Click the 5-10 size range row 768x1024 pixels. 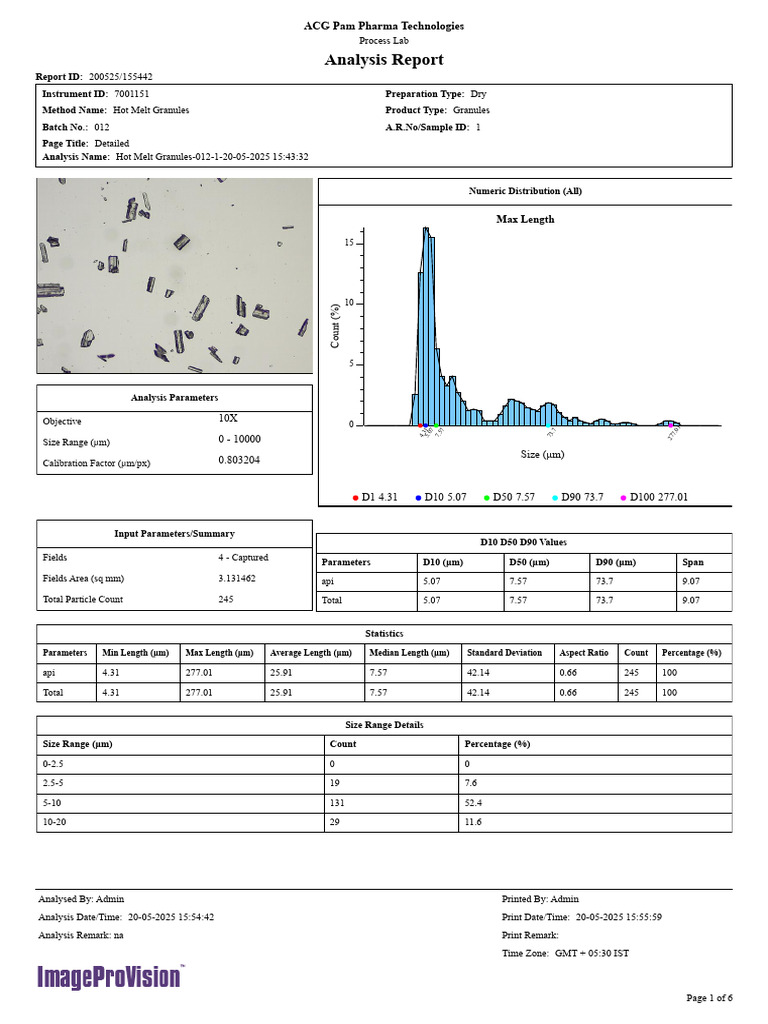coord(384,803)
